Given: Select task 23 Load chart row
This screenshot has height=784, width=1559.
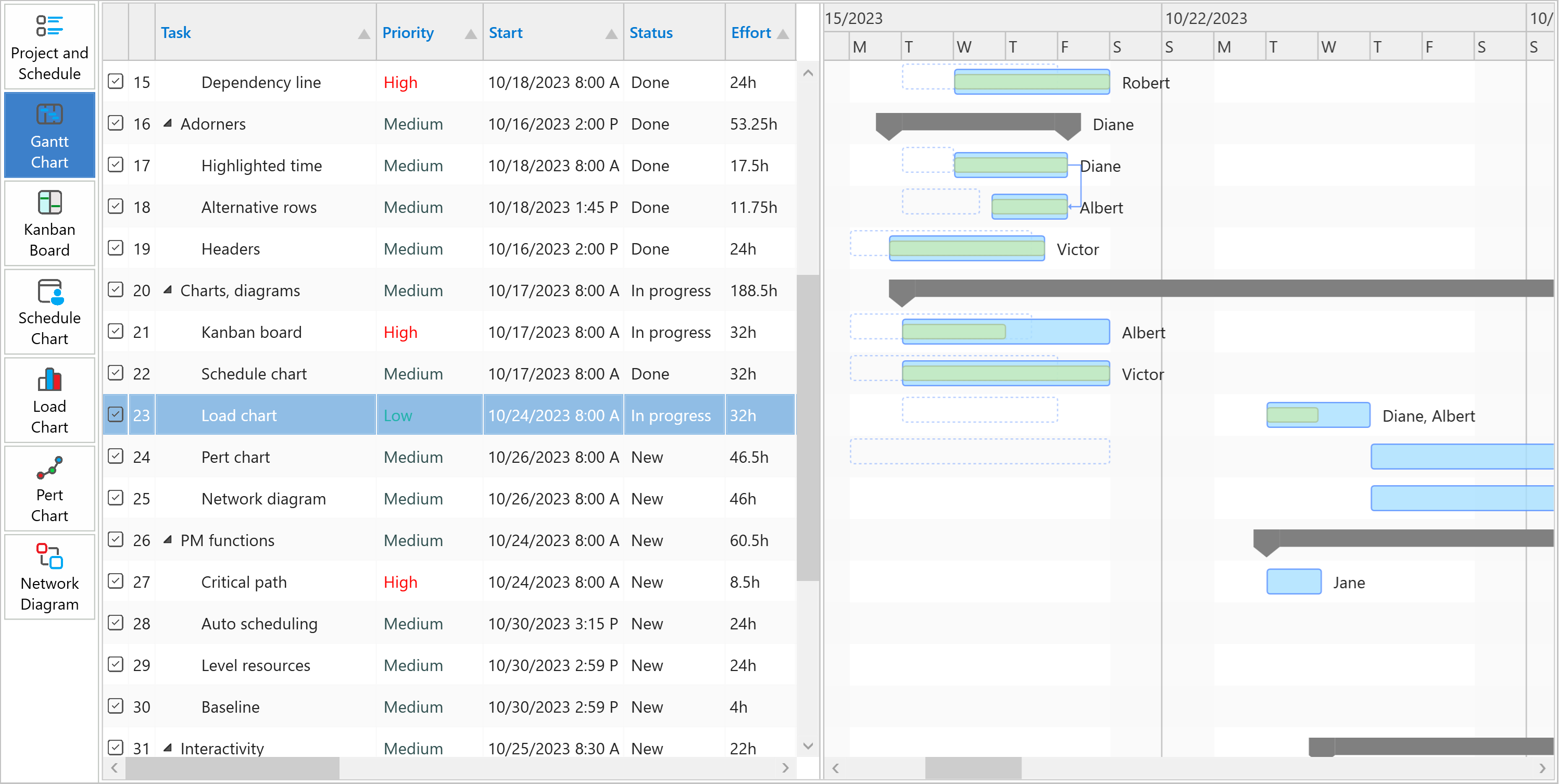Looking at the screenshot, I should [450, 415].
